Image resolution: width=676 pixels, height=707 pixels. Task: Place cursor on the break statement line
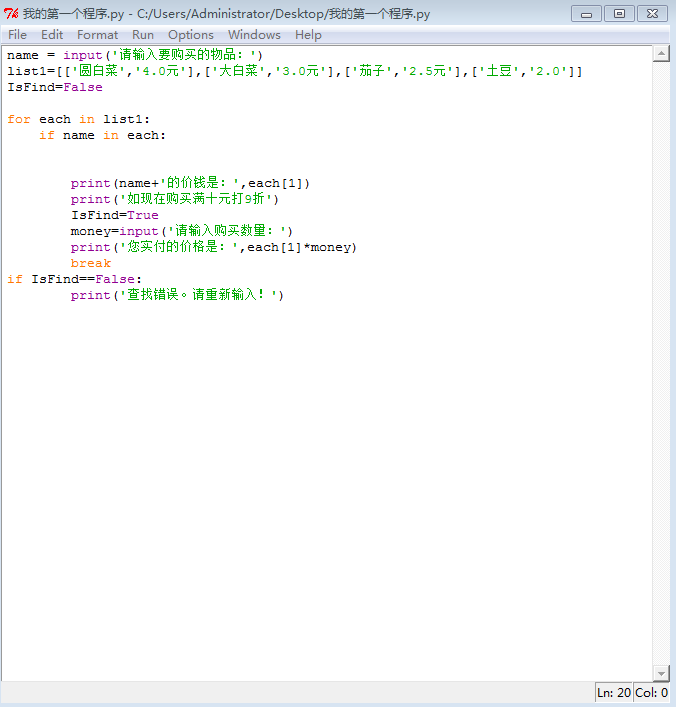coord(91,264)
